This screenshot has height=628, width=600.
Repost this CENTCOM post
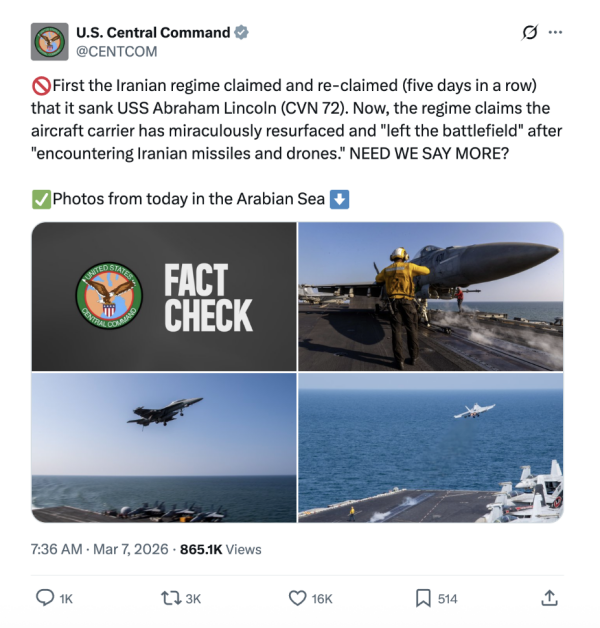tap(170, 598)
